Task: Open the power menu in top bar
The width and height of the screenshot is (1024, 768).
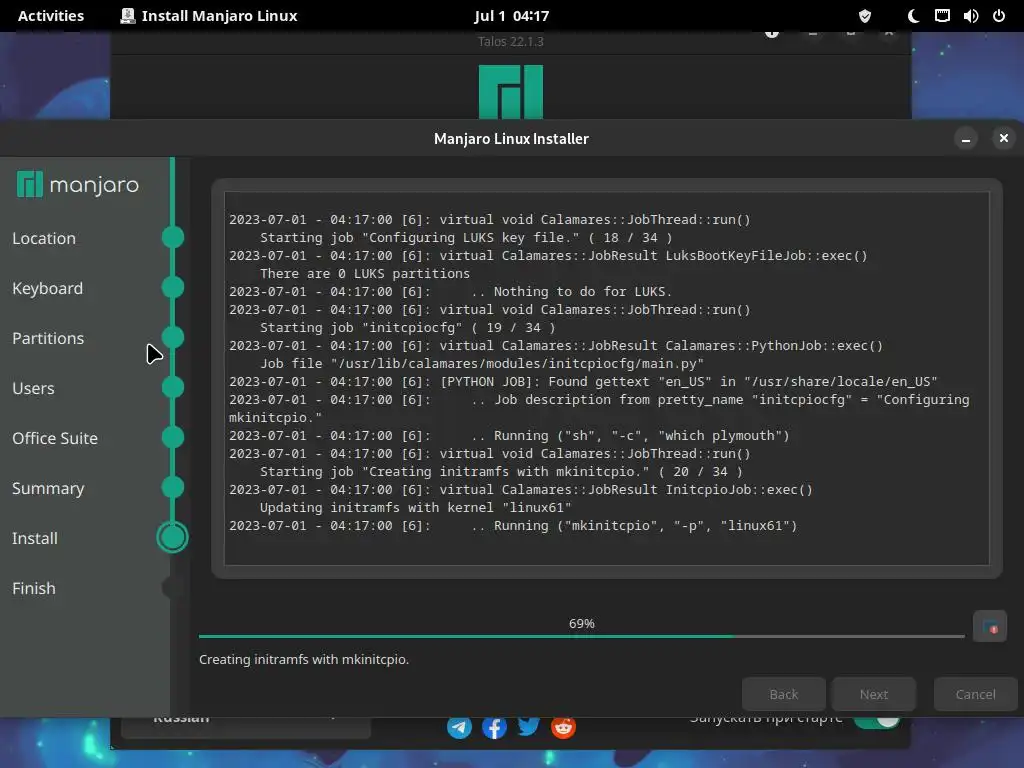Action: click(999, 16)
